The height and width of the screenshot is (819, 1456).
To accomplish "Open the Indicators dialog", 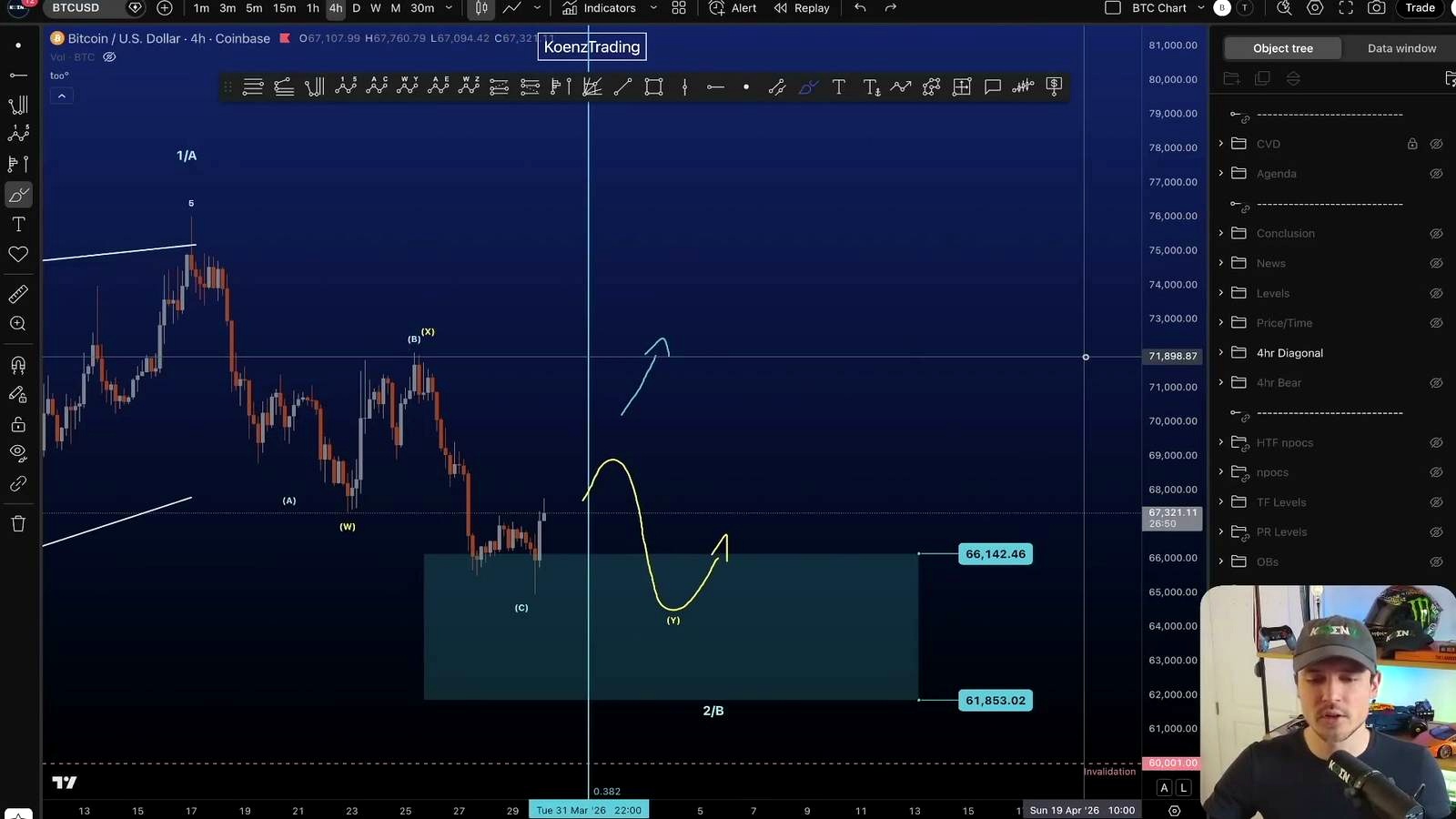I will (x=599, y=8).
